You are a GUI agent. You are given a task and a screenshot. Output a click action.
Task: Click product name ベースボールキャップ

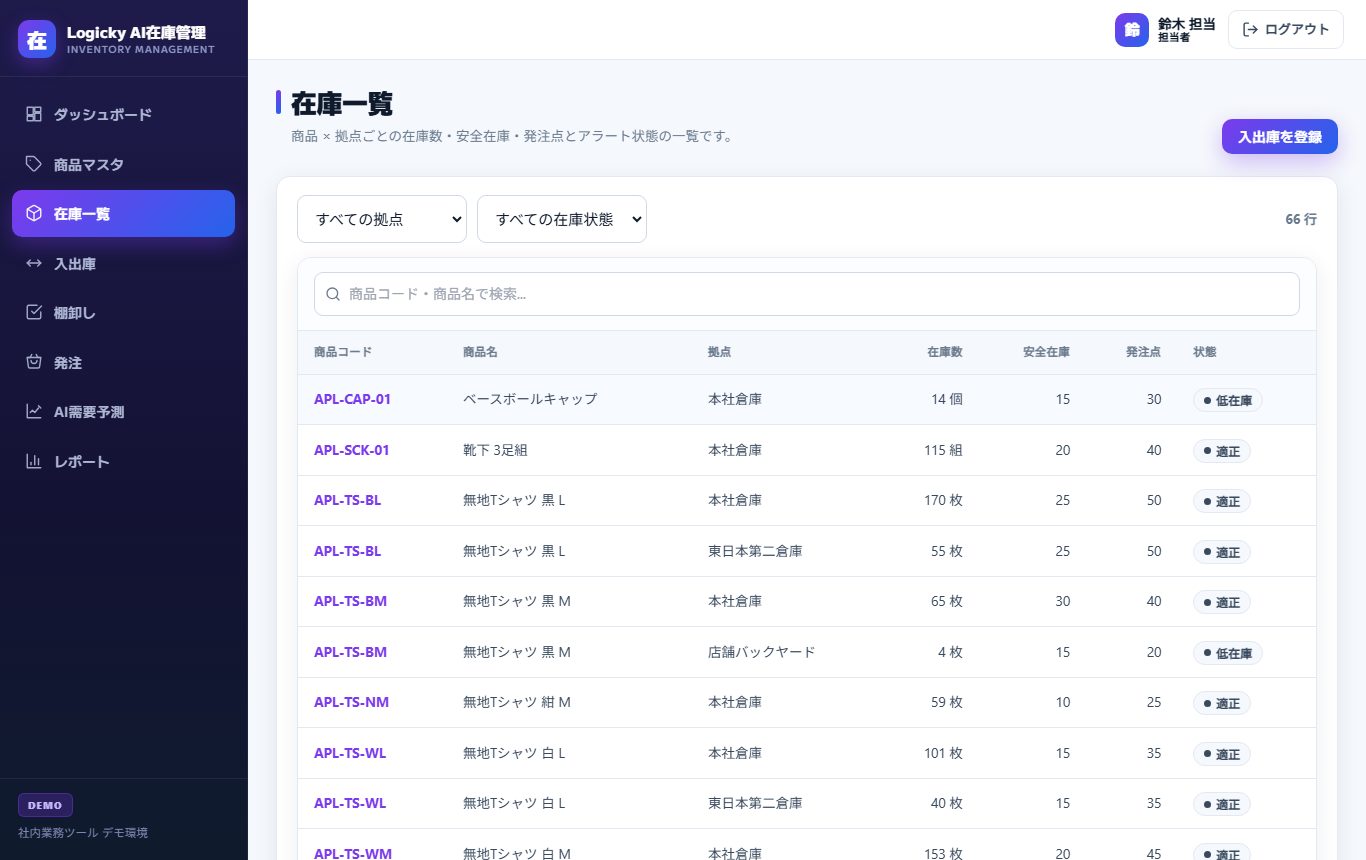pyautogui.click(x=530, y=399)
